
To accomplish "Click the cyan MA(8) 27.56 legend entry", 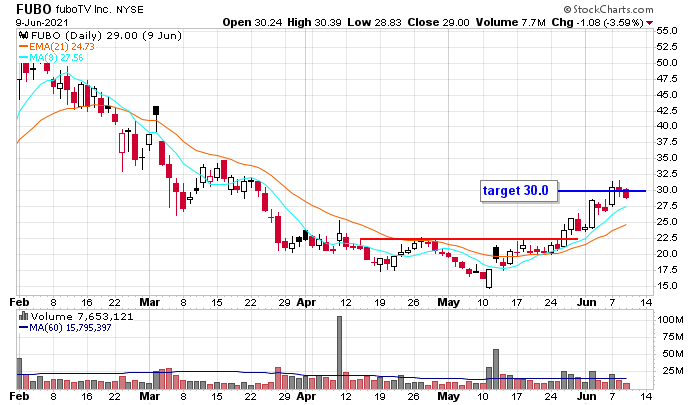I will pyautogui.click(x=51, y=58).
